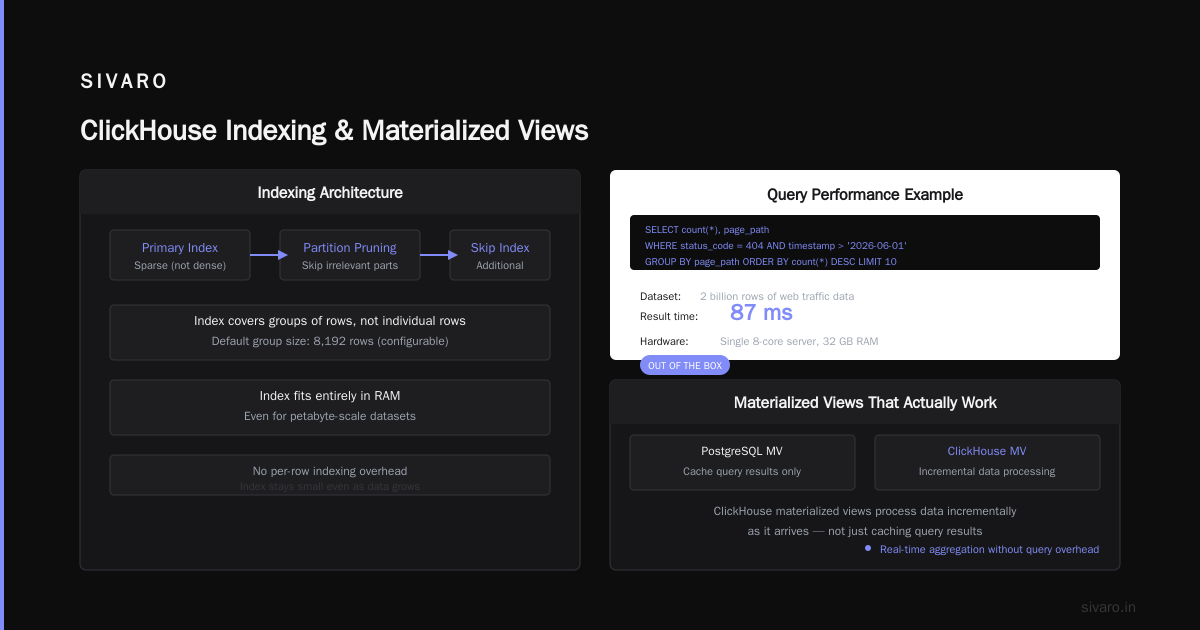
Task: Select the Skip Index box
Action: (x=500, y=255)
